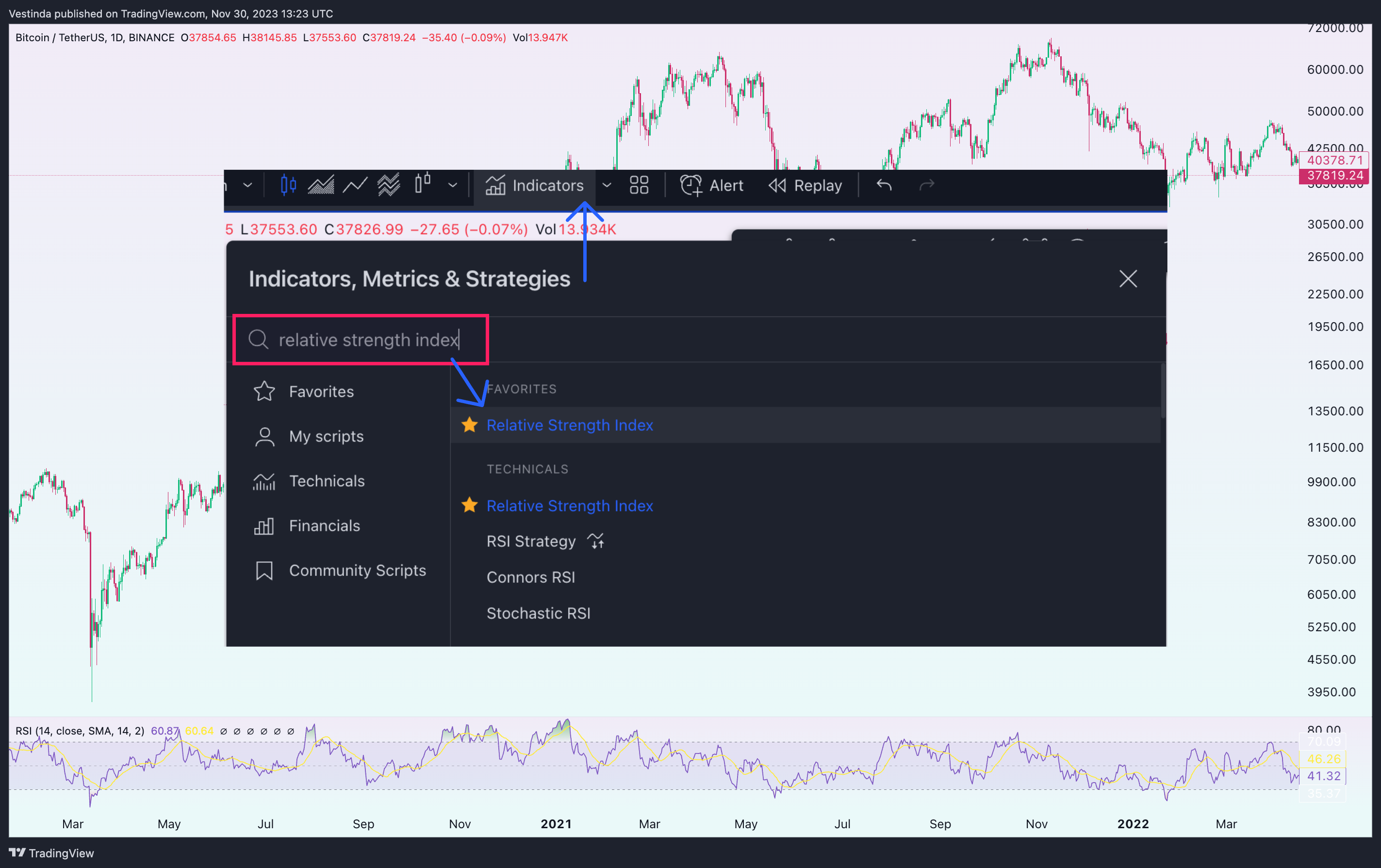Add the Connors RSI indicator

point(531,577)
